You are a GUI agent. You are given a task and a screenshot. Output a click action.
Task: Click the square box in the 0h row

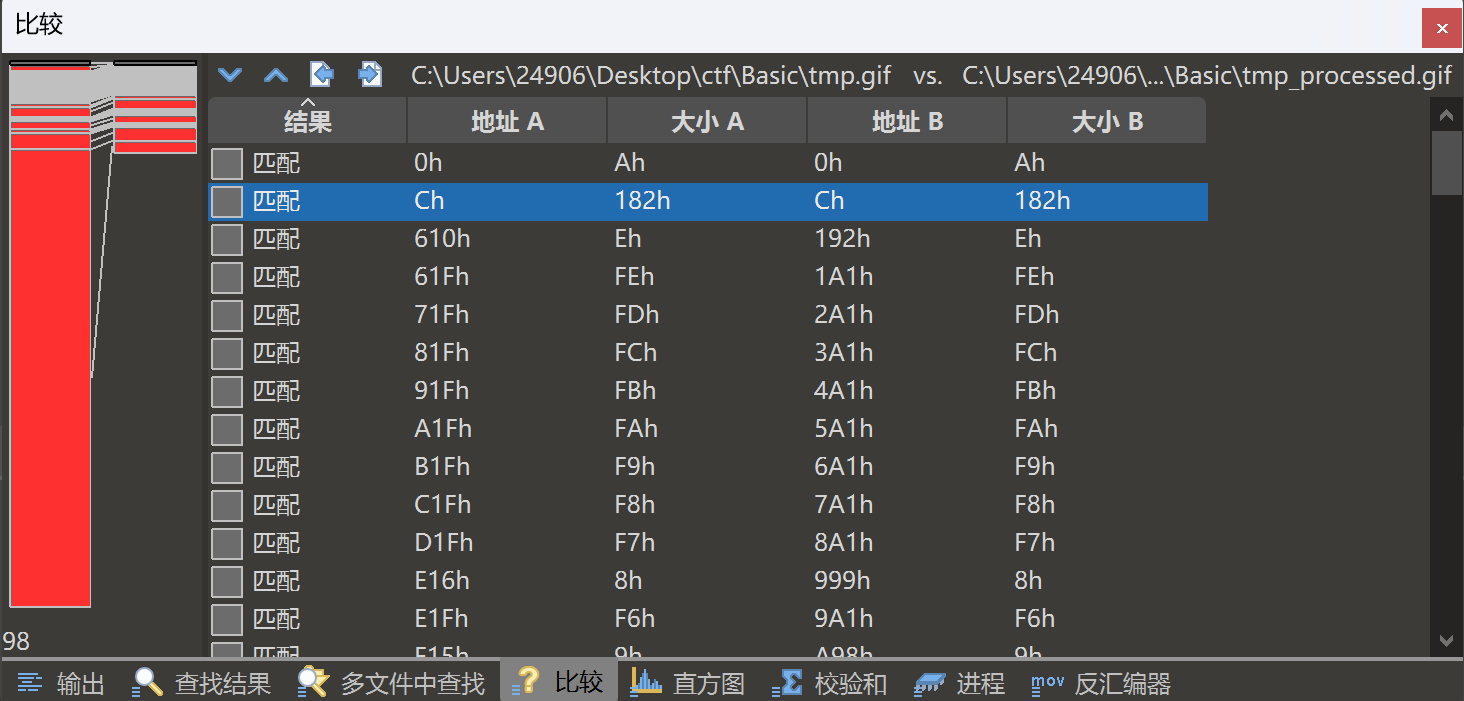(227, 163)
